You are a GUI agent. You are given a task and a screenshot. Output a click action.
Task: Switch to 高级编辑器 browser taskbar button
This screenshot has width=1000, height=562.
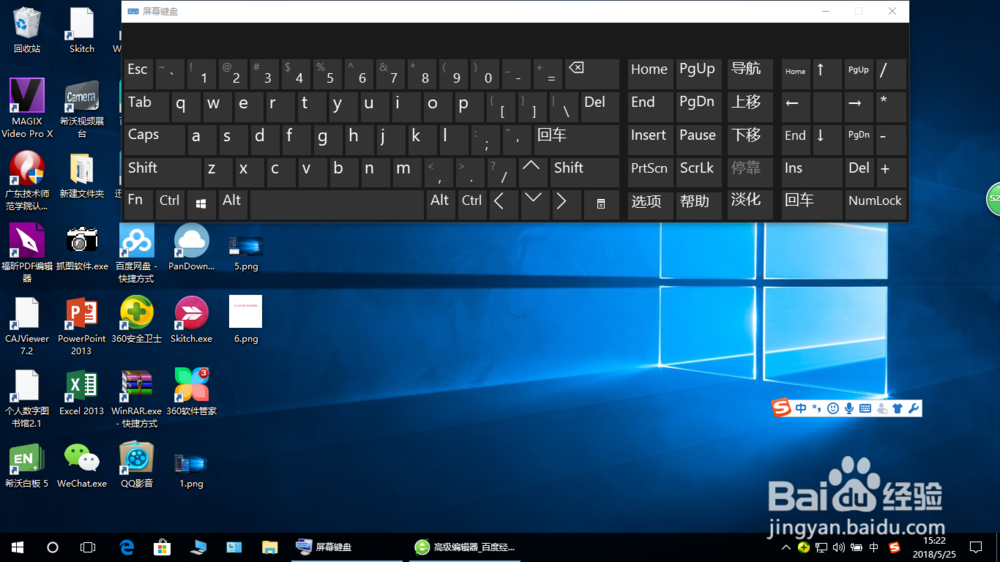click(x=465, y=547)
